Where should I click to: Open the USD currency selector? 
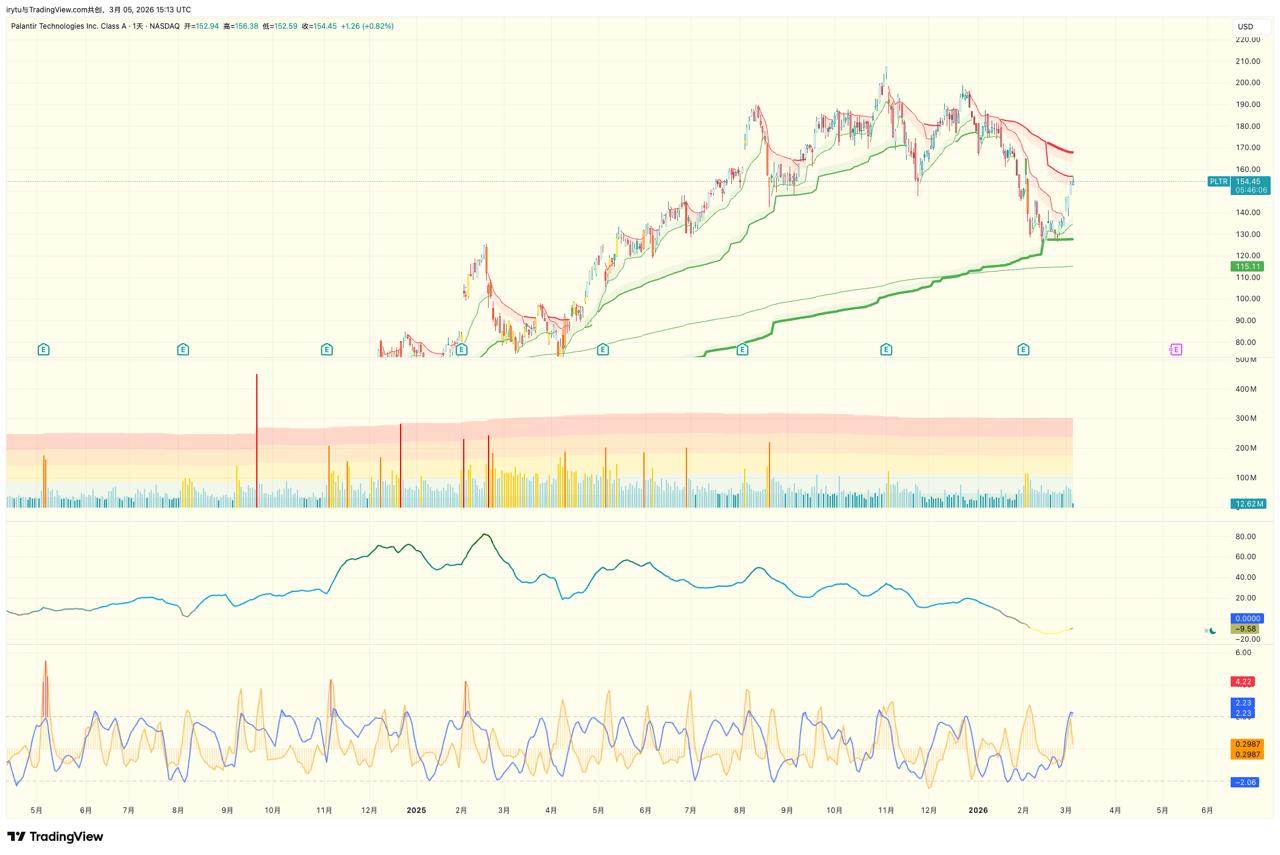[1245, 27]
